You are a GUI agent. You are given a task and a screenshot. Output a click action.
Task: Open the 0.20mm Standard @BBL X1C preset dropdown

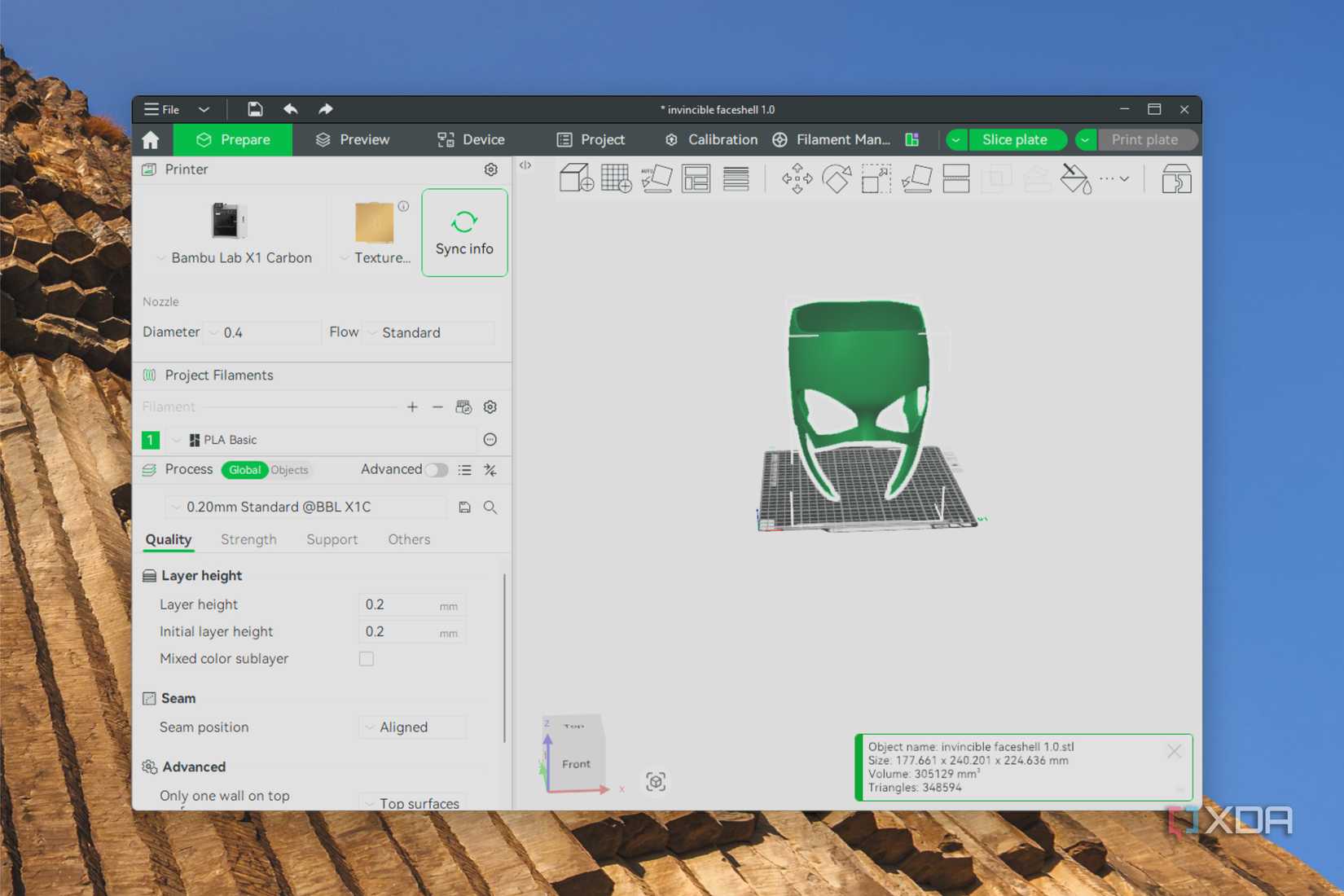[x=306, y=507]
